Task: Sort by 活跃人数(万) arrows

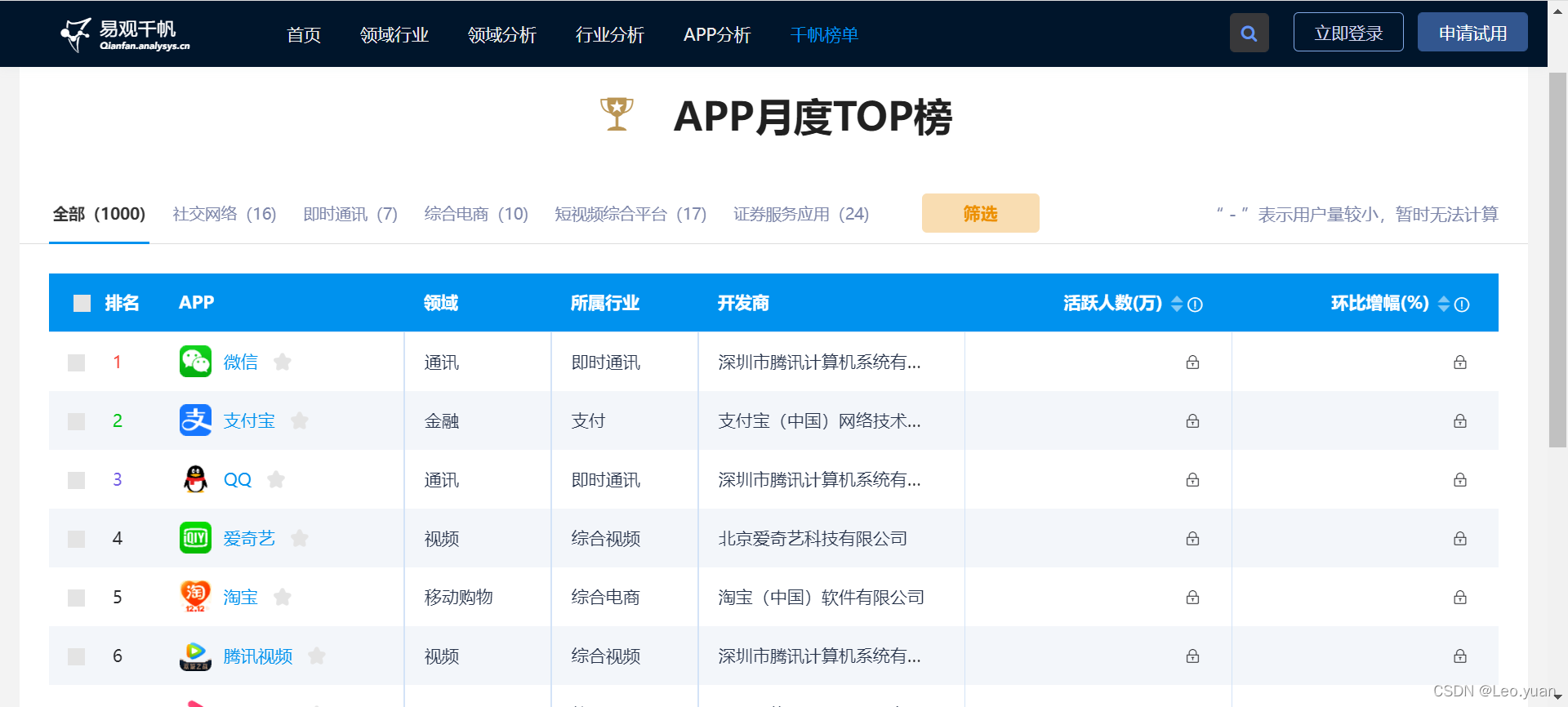Action: click(x=1177, y=304)
